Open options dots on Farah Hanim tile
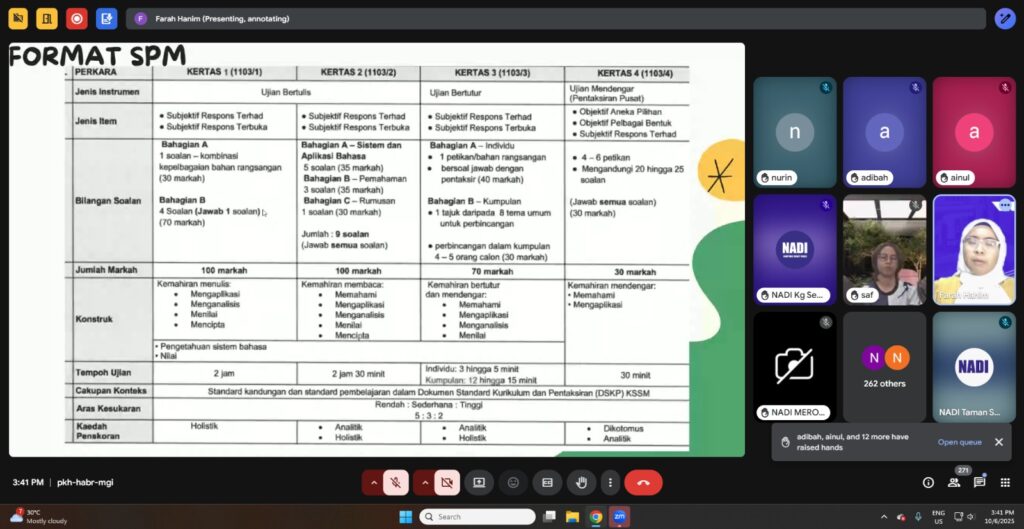Screen dimensions: 1024x529 point(1004,205)
